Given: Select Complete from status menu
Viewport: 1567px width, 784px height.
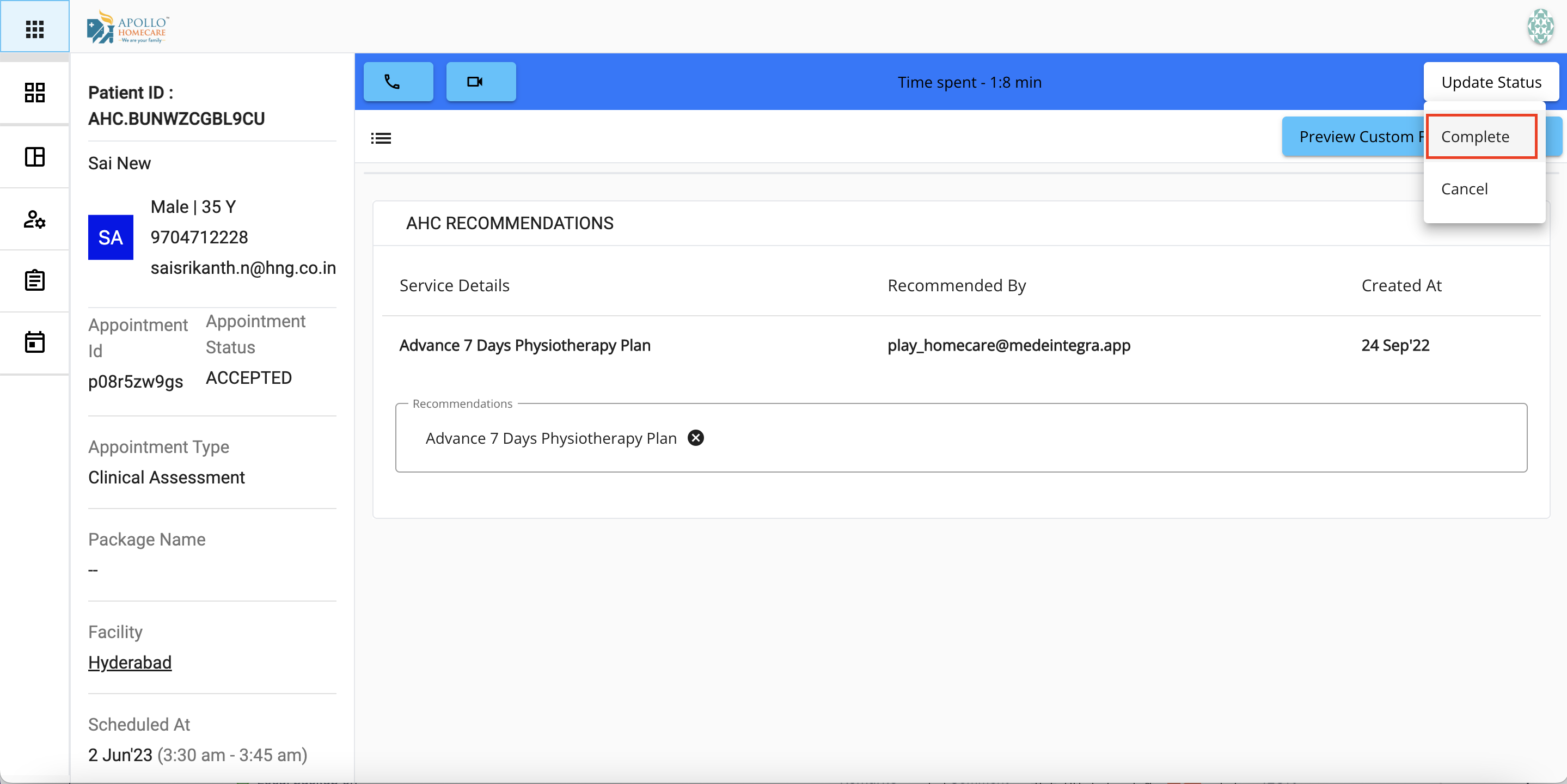Looking at the screenshot, I should click(1475, 137).
